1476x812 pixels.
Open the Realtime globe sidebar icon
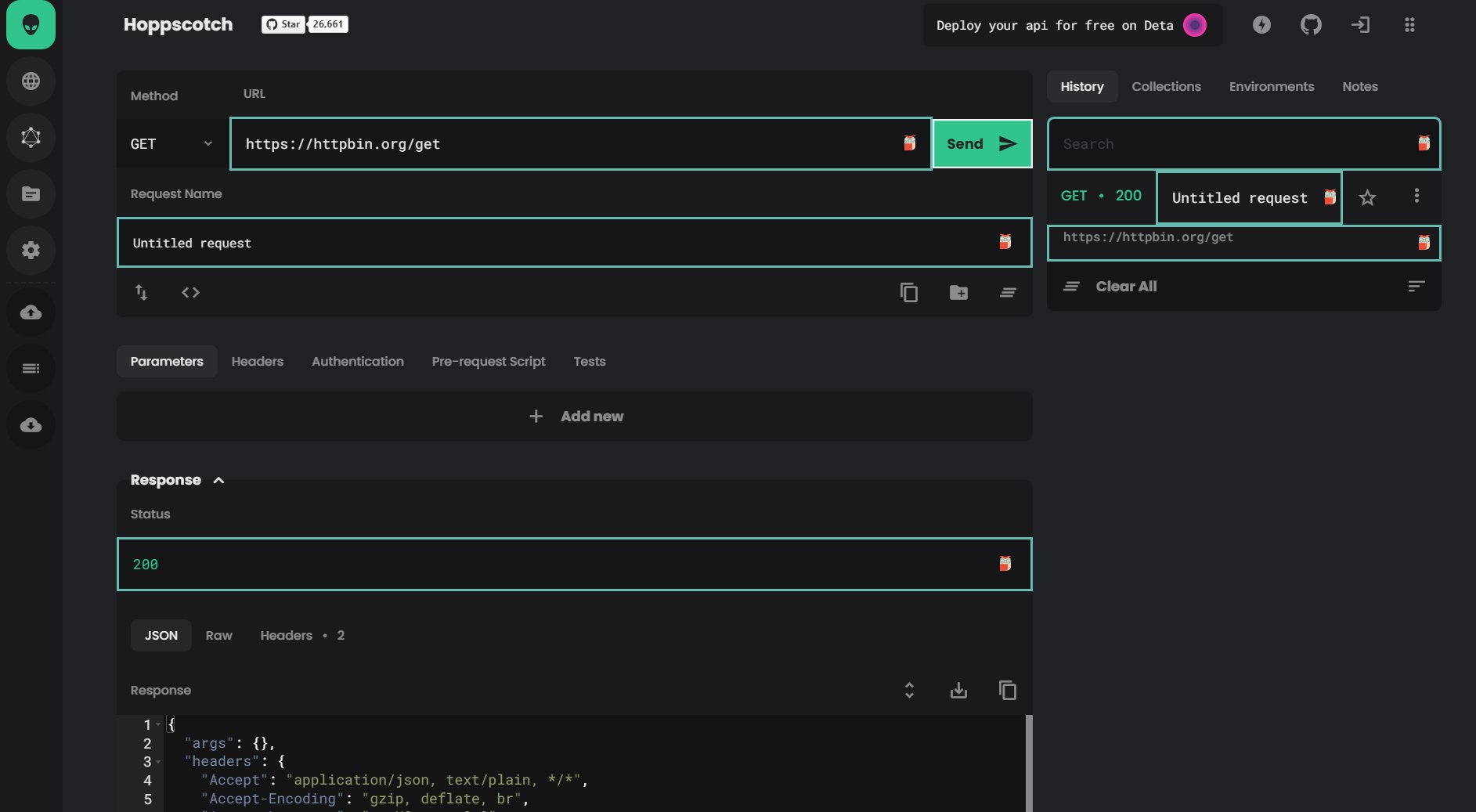31,81
